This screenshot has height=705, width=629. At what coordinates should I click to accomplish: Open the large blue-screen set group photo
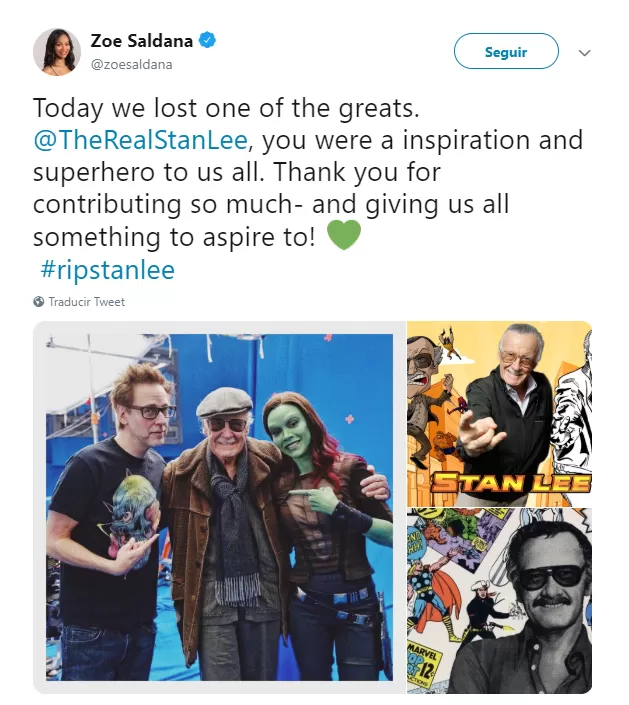click(x=219, y=507)
